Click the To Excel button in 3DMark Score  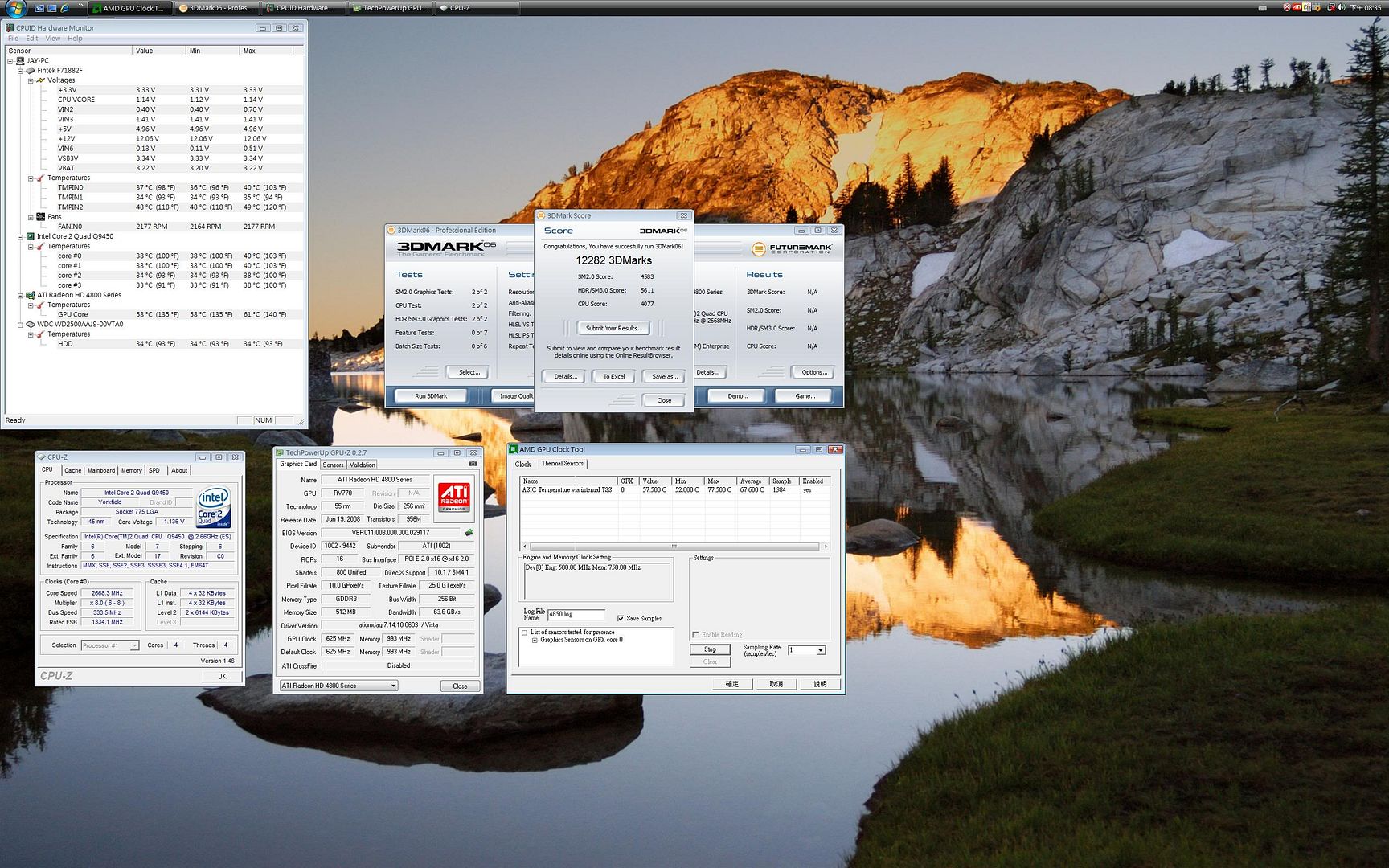tap(614, 376)
